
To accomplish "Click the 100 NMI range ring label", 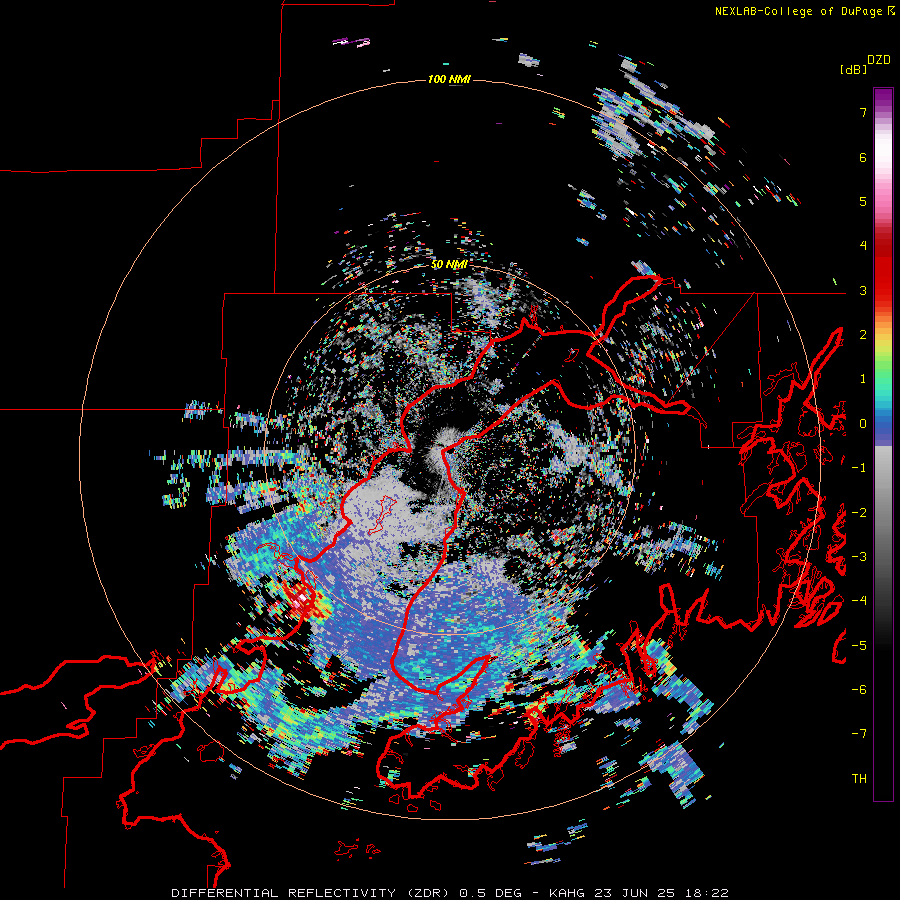I will 449,79.
